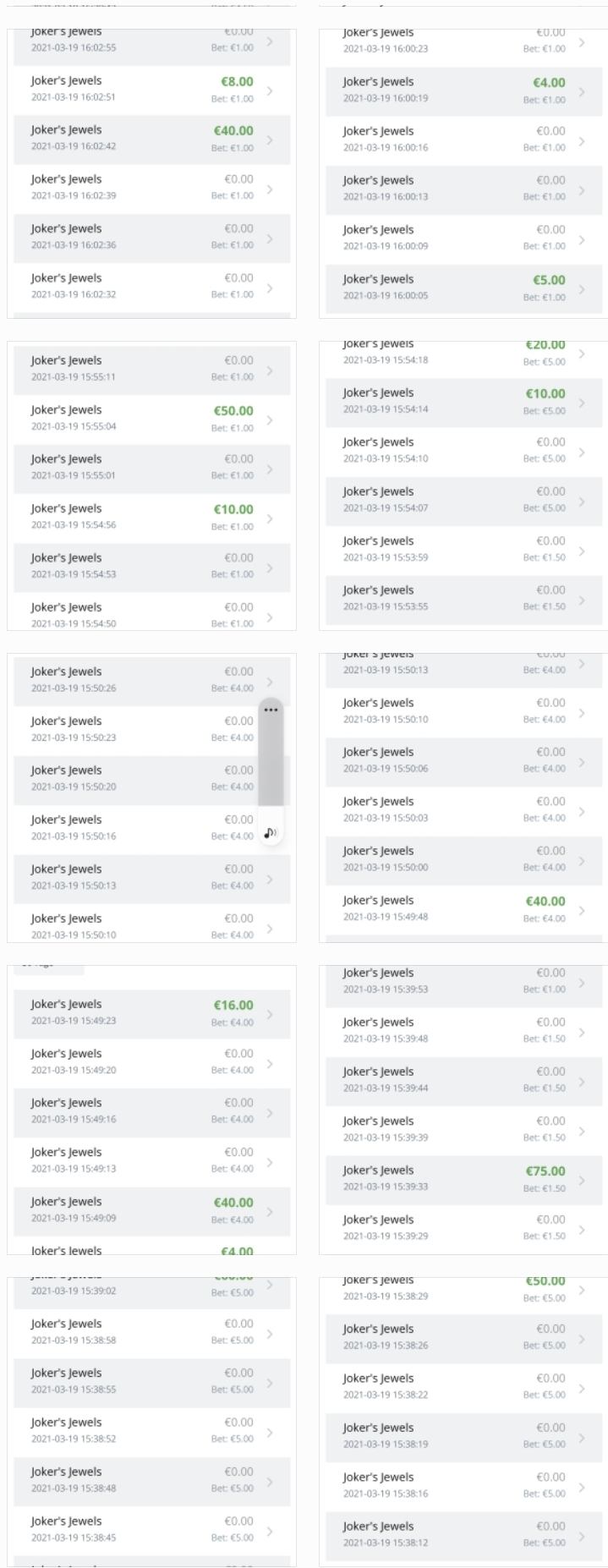Click the arrow icon for the €8.00 win
608x1568 pixels.
[x=270, y=90]
